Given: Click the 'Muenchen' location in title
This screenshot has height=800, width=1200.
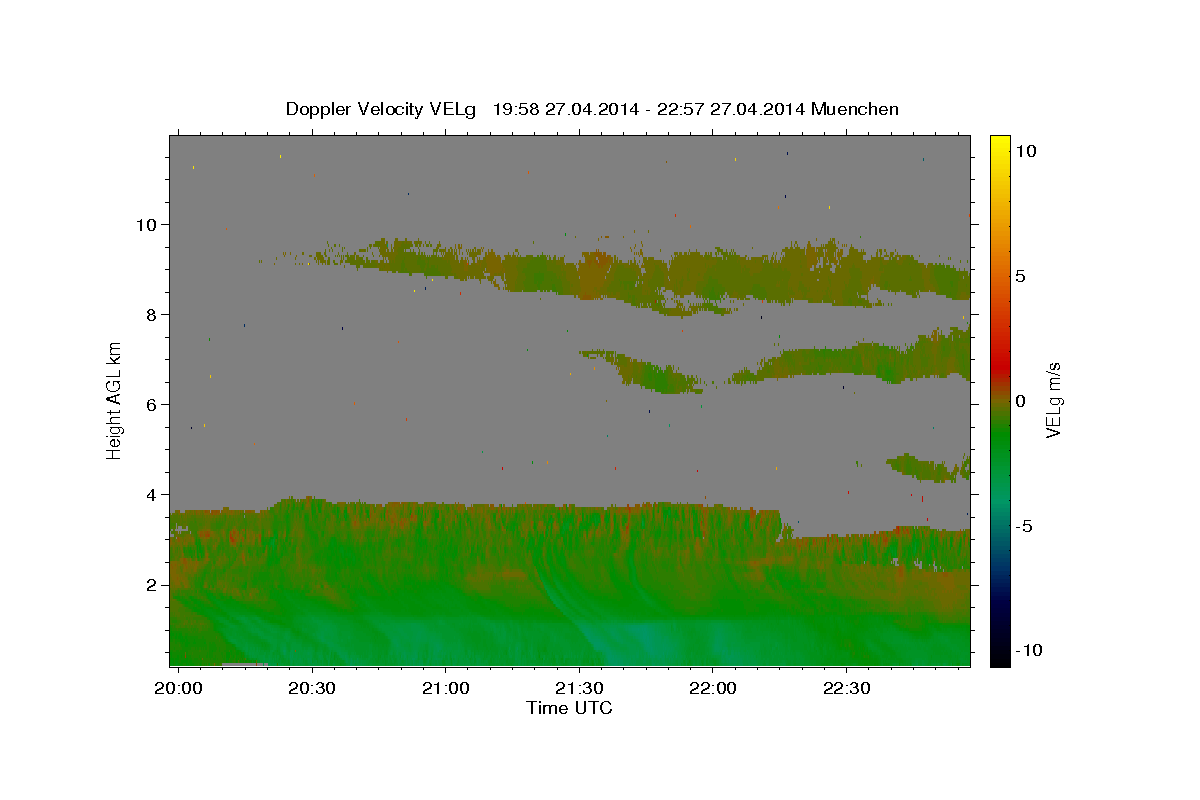Looking at the screenshot, I should 855,109.
